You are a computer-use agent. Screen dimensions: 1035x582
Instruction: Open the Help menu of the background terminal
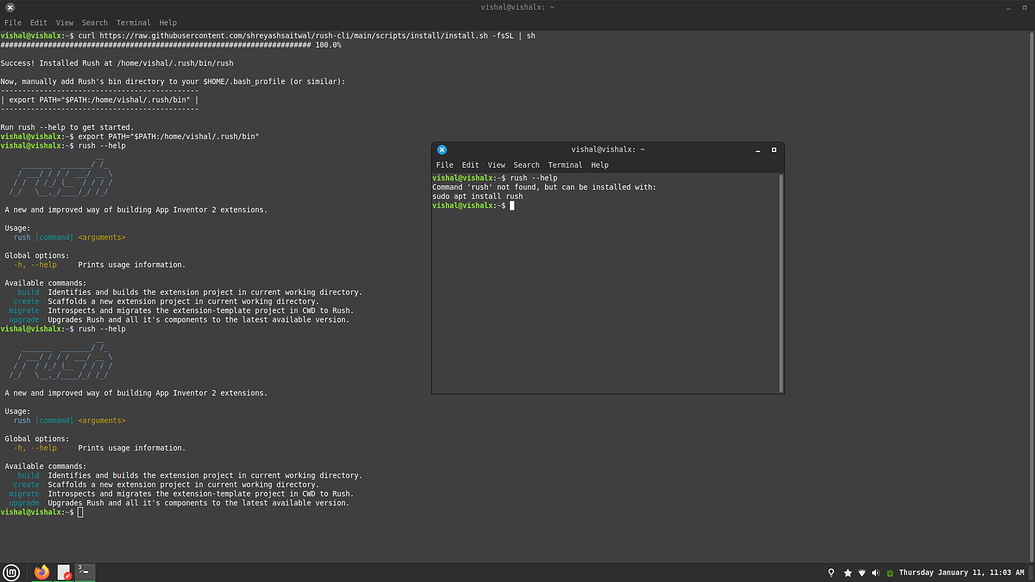pyautogui.click(x=168, y=21)
